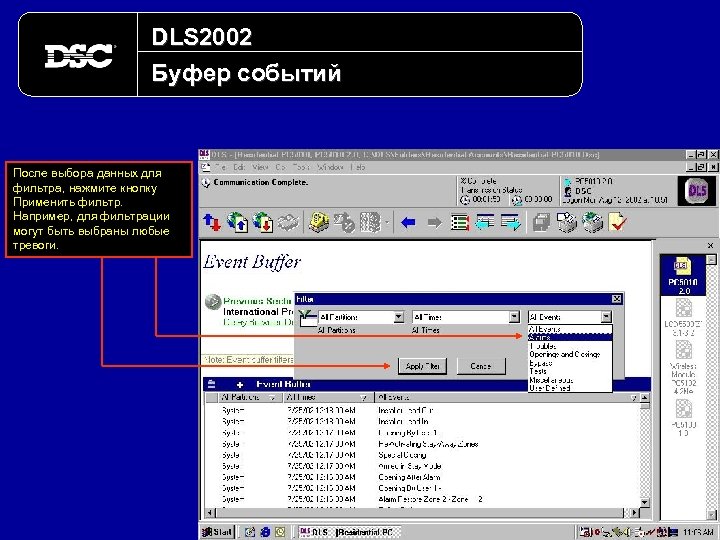
Task: Click the filter funnel icon in Filter dialog
Action: 306,317
